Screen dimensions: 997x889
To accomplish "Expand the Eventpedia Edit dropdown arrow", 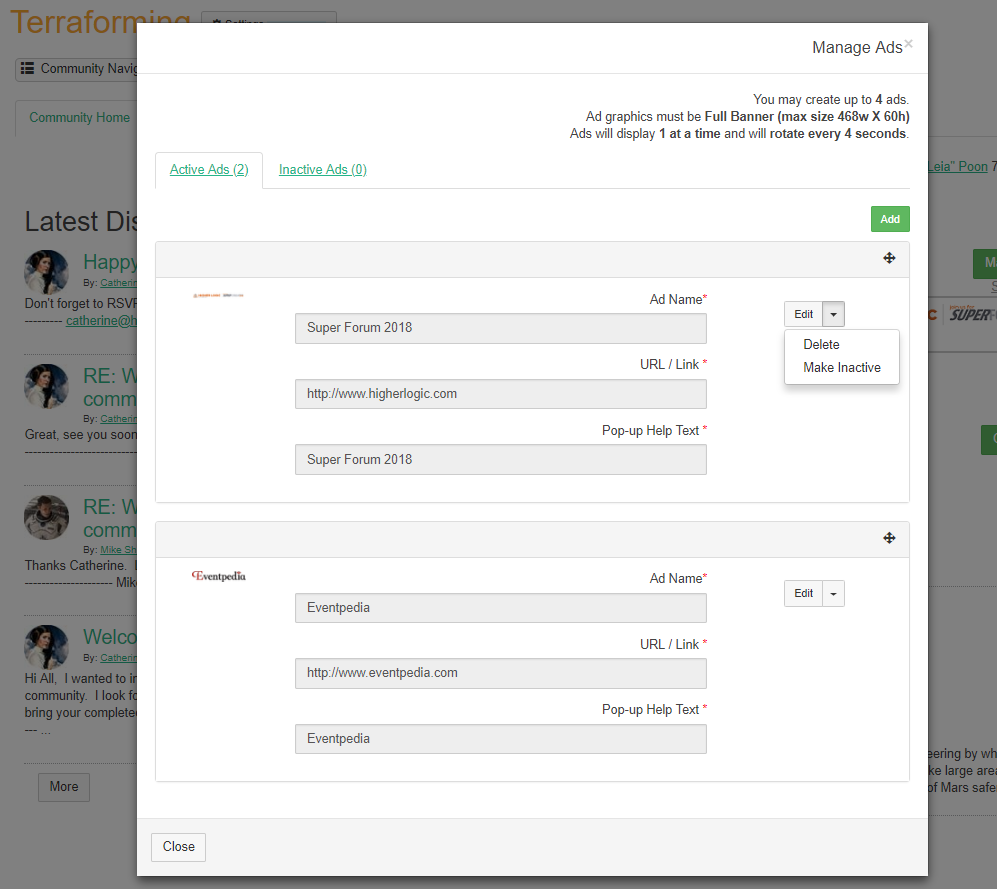I will point(835,594).
